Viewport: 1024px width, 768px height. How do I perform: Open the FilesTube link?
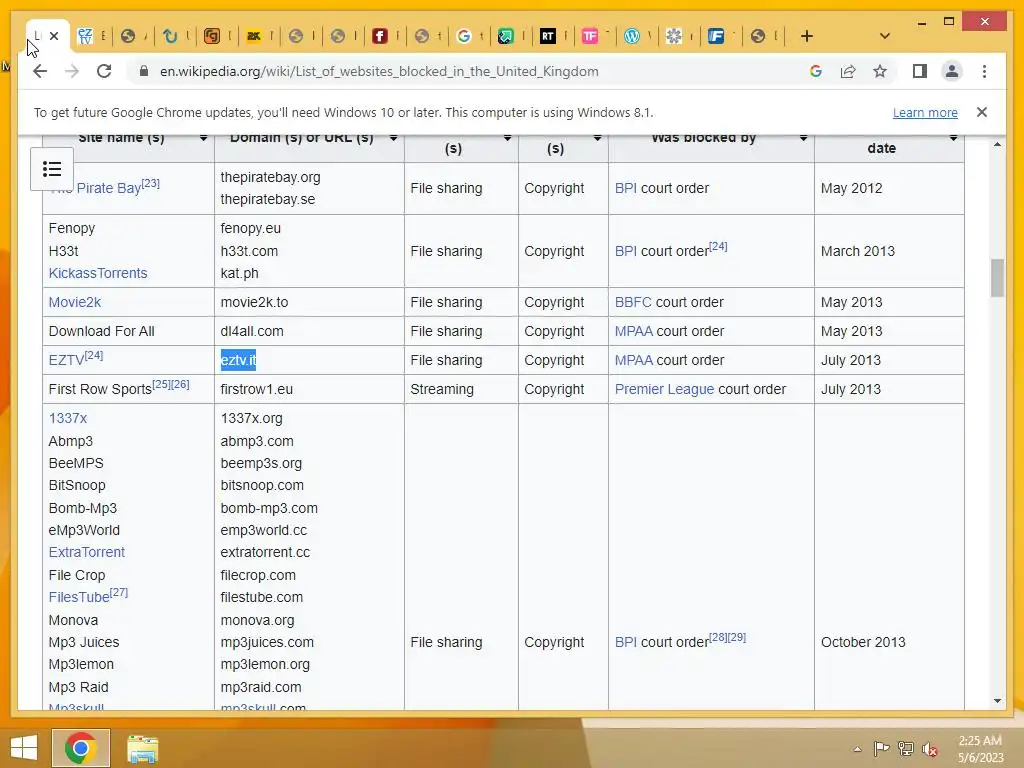click(79, 597)
